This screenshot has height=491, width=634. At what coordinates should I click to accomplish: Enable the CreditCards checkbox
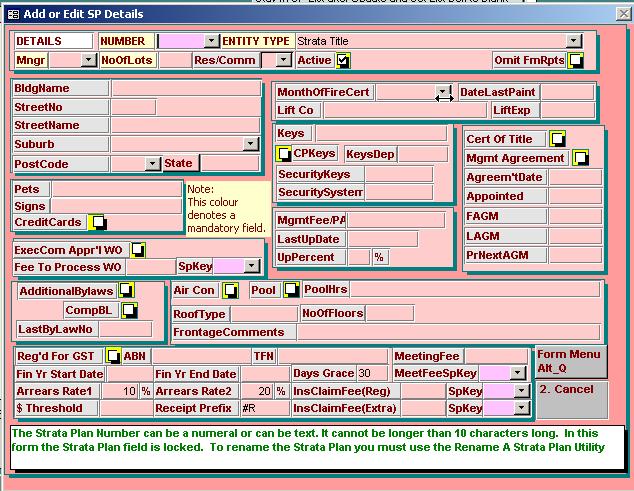tap(98, 222)
